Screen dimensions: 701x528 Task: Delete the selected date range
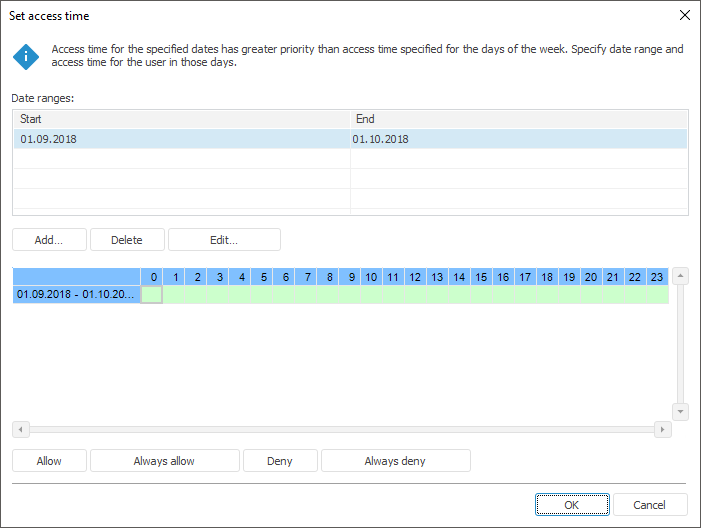click(126, 240)
